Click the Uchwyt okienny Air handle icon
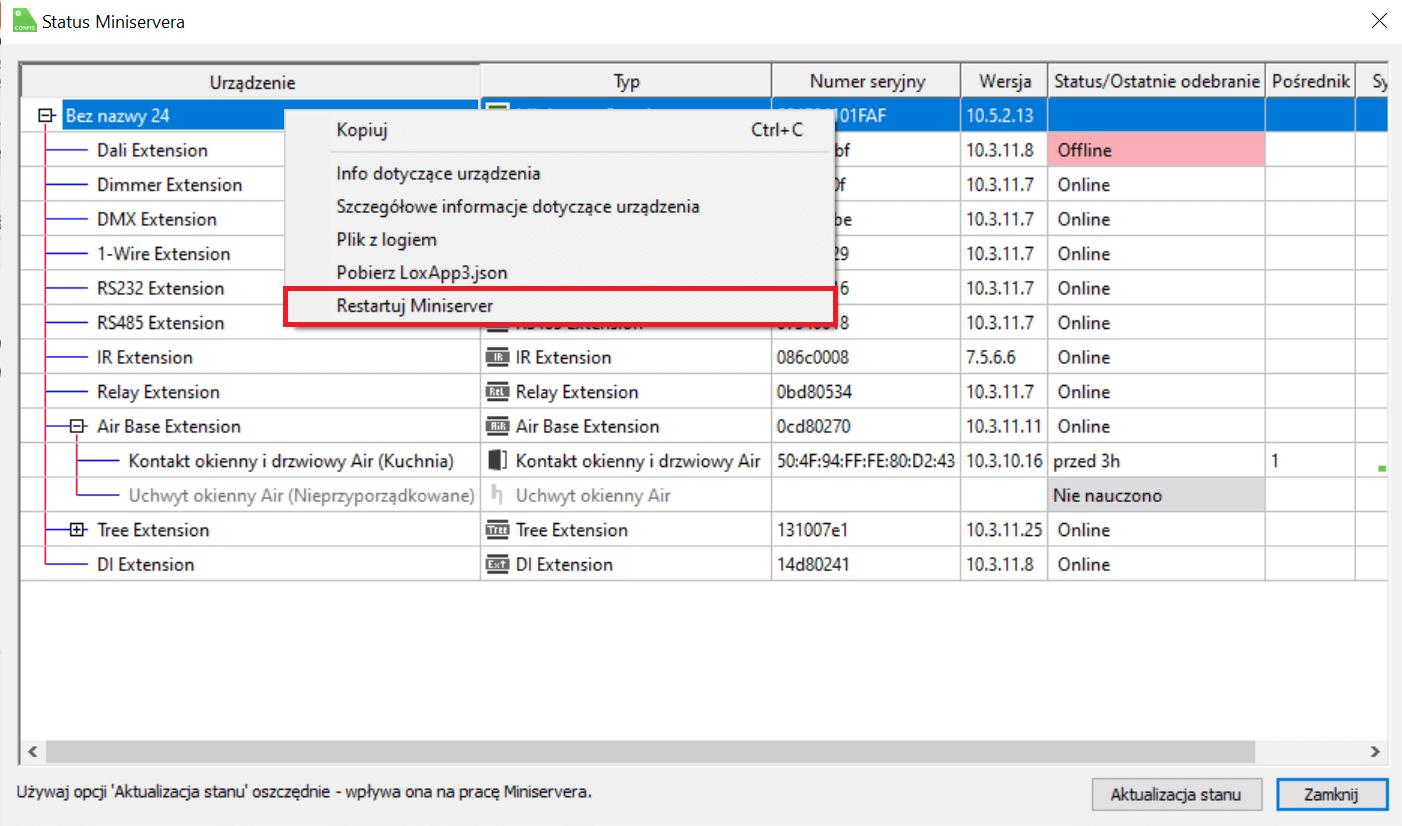 pos(497,496)
